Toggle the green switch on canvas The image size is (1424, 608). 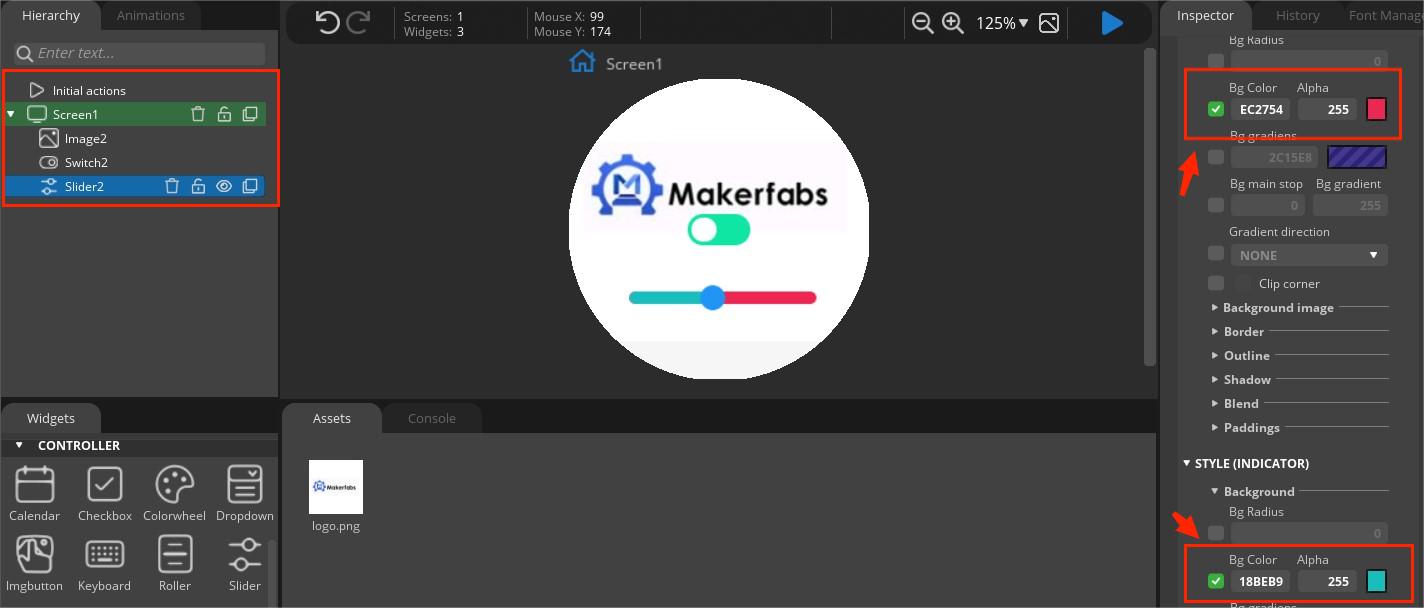click(719, 230)
